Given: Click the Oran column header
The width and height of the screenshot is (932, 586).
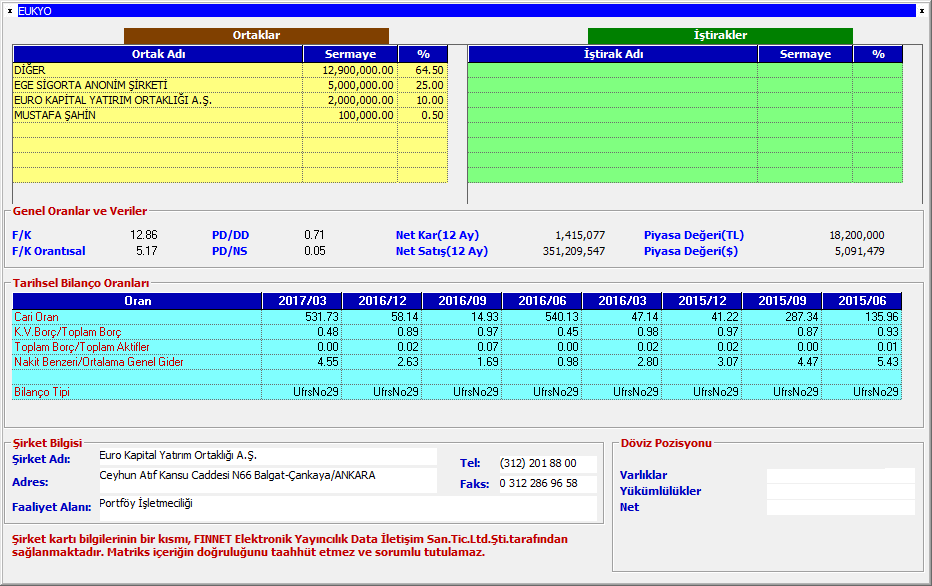Looking at the screenshot, I should pyautogui.click(x=137, y=301).
